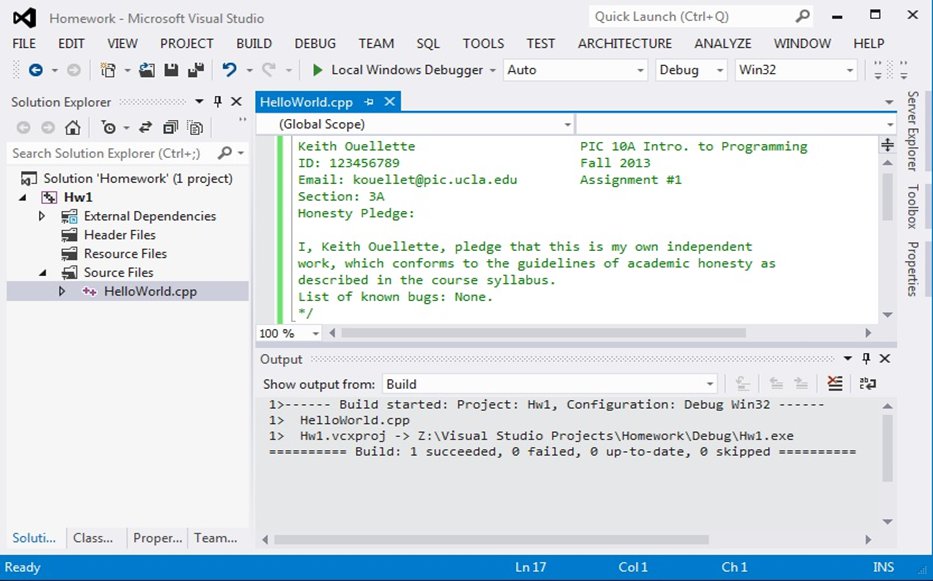Click the Collapse All icon in Solution Explorer

170,127
